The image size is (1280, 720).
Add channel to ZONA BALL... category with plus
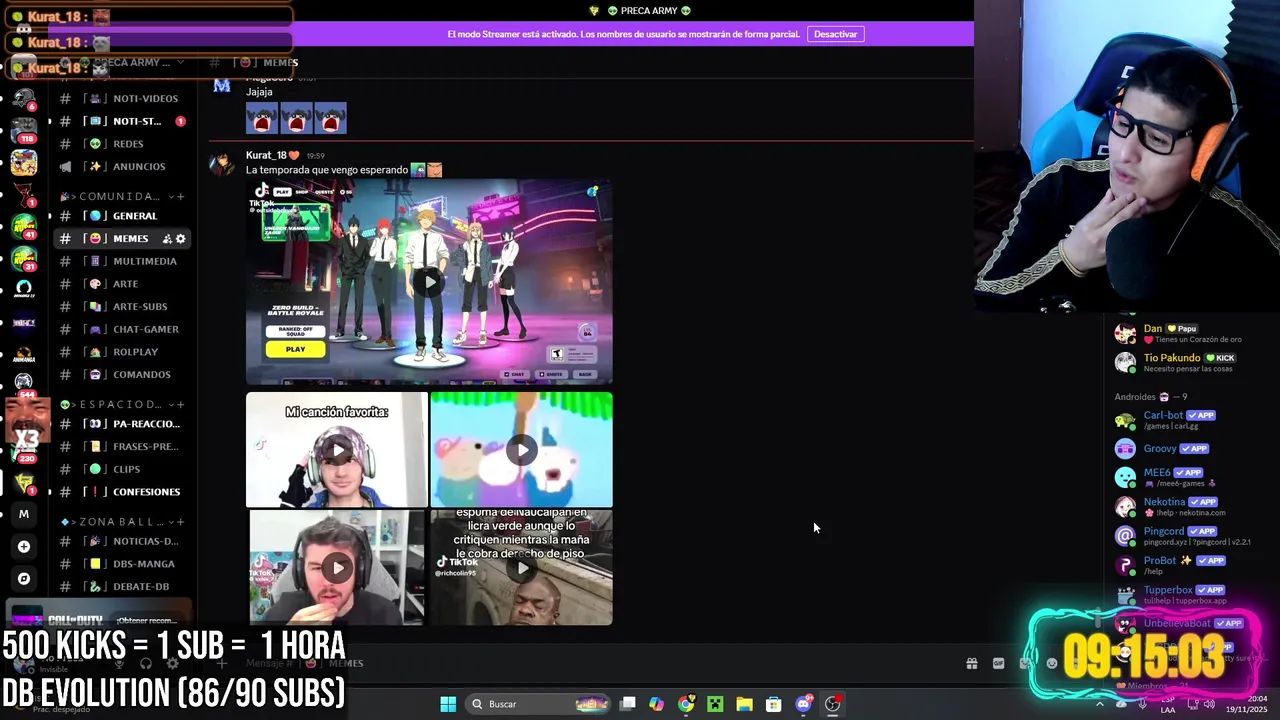[181, 522]
